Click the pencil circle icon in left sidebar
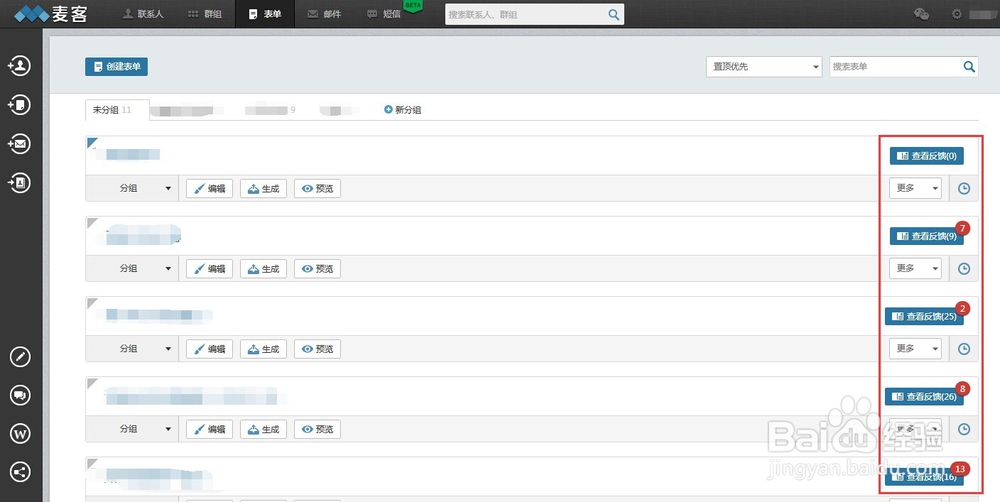Image resolution: width=1000 pixels, height=502 pixels. 20,357
